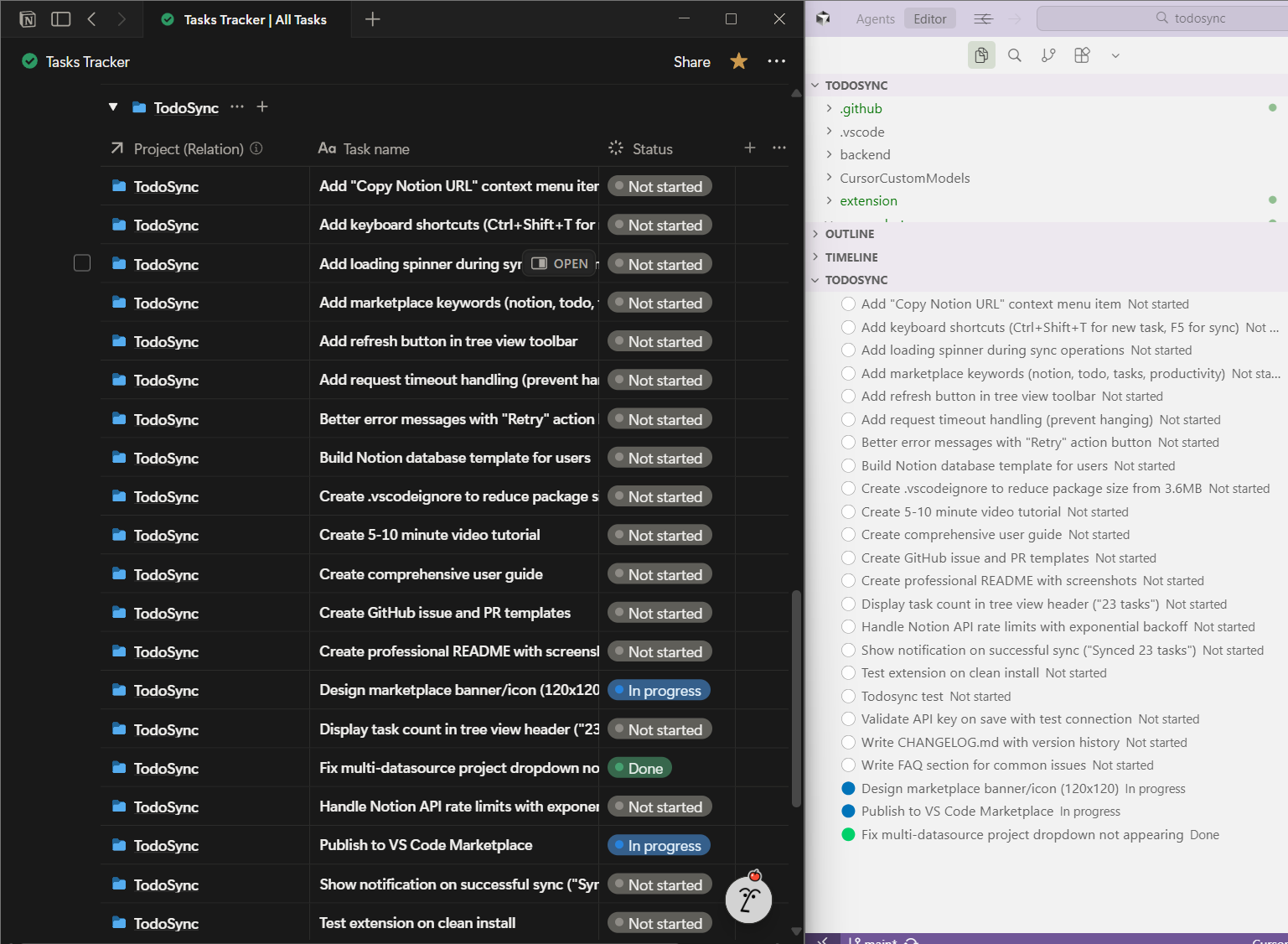Open task Test extension on clean install in Notion
The height and width of the screenshot is (944, 1288).
(417, 923)
